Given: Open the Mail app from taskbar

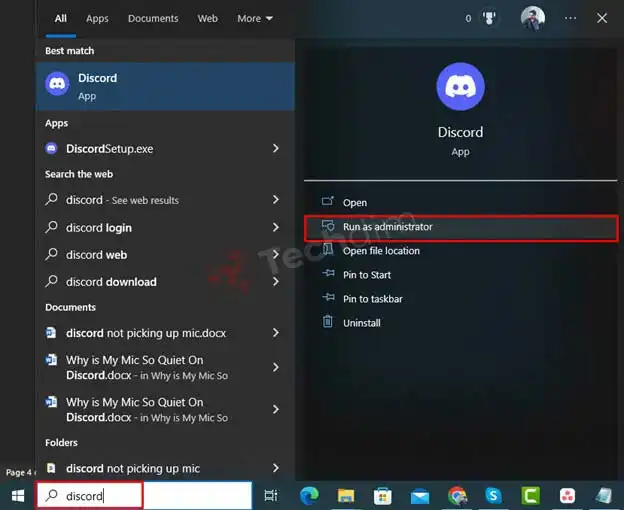Looking at the screenshot, I should click(420, 496).
